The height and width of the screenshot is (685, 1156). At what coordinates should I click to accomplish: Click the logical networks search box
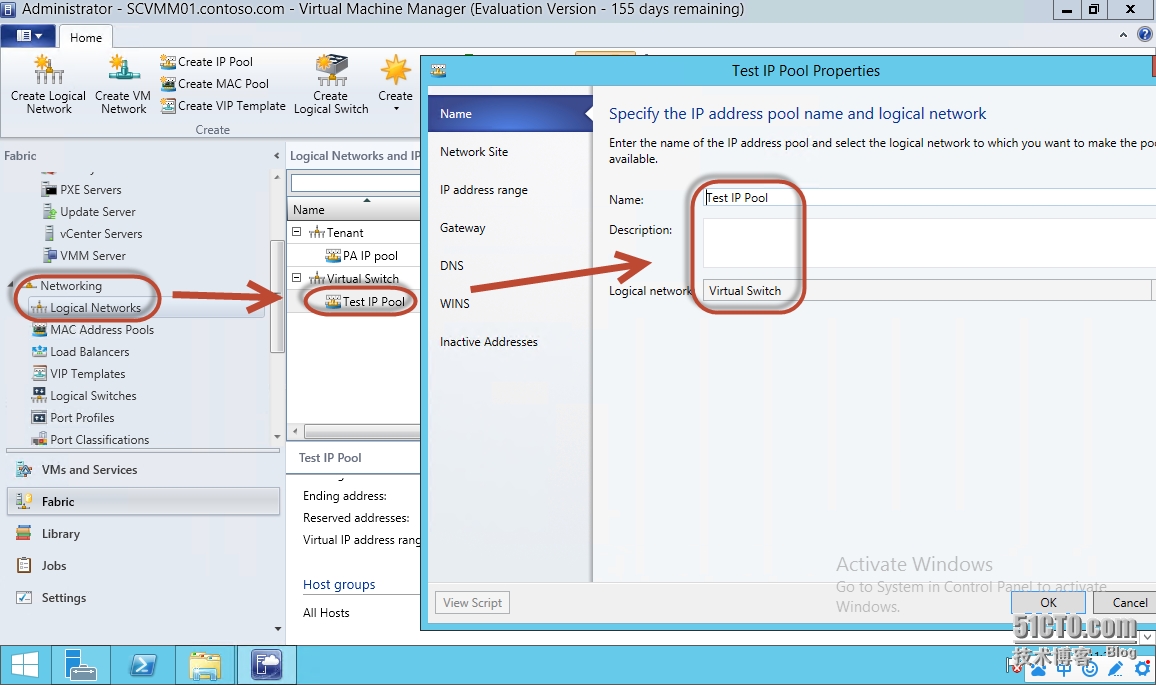coord(355,183)
